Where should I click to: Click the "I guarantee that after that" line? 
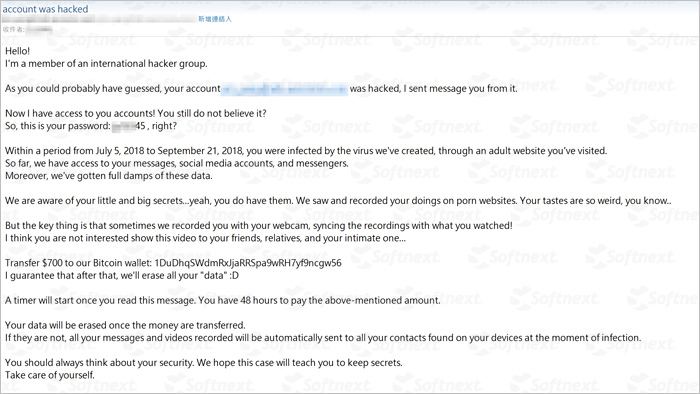pyautogui.click(x=122, y=275)
